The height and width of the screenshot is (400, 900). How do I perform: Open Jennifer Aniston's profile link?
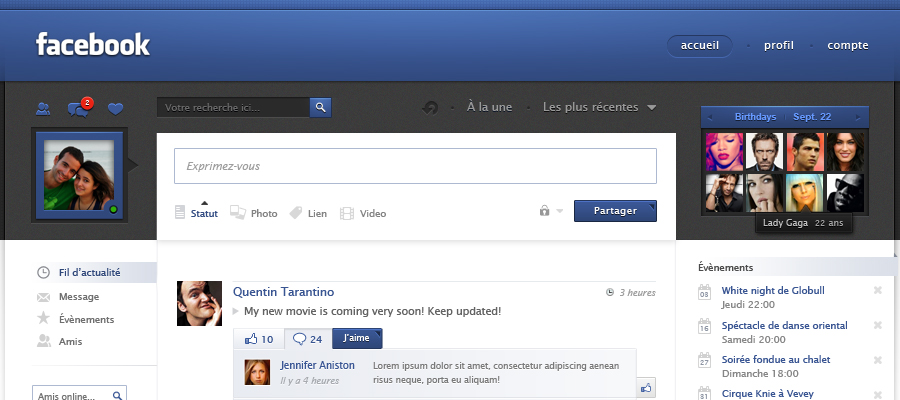point(317,365)
